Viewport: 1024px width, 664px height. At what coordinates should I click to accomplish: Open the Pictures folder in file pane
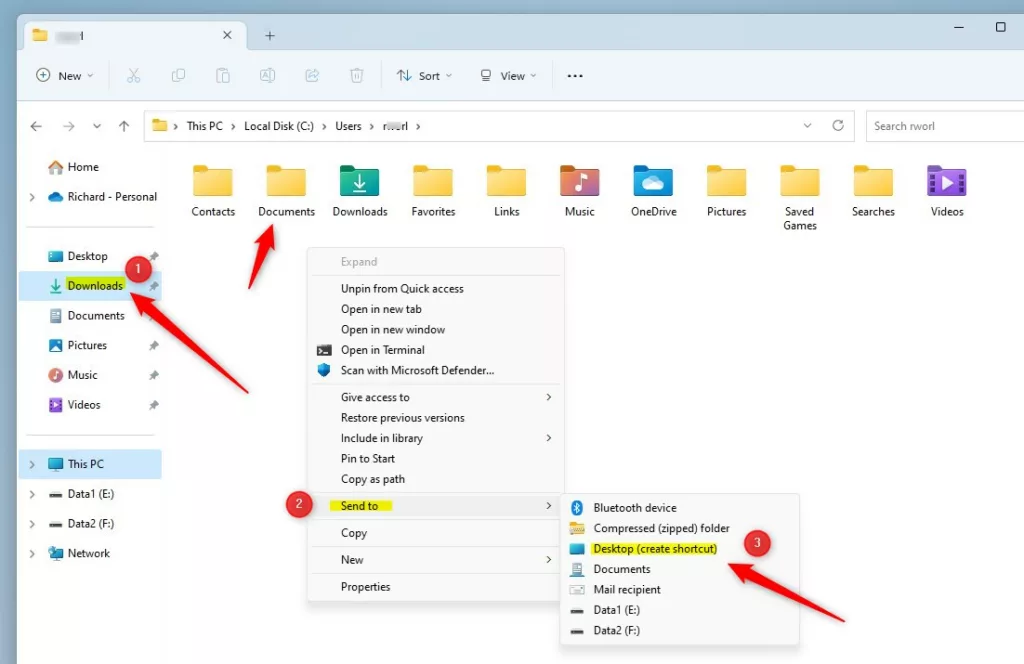[726, 191]
